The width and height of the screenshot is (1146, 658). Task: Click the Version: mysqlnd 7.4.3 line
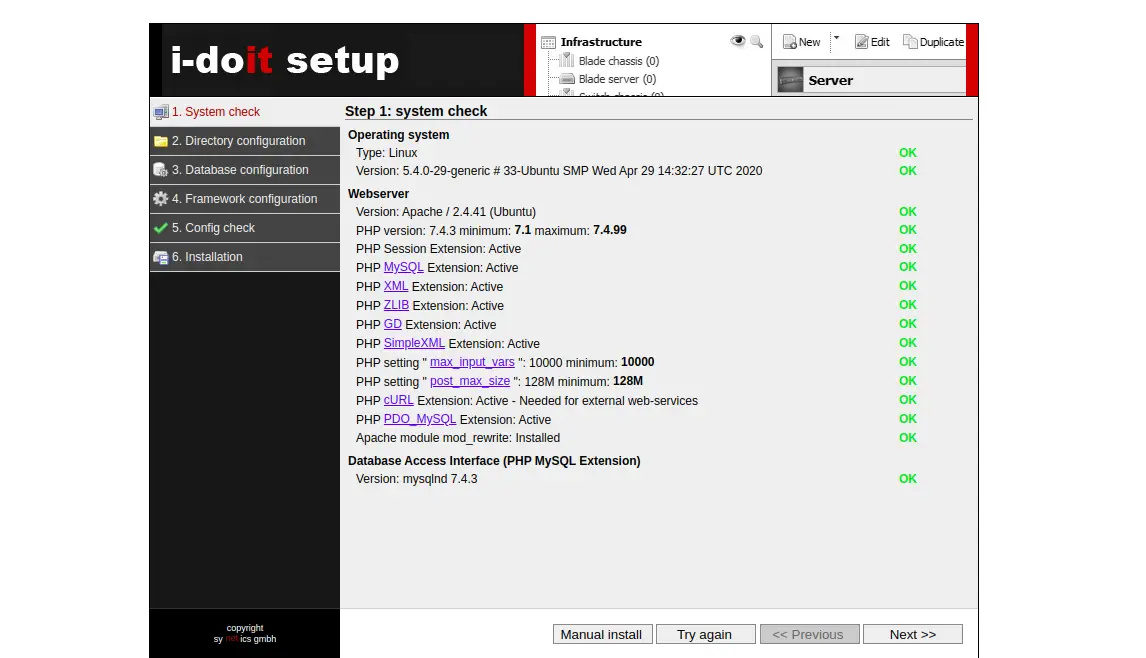[x=417, y=479]
